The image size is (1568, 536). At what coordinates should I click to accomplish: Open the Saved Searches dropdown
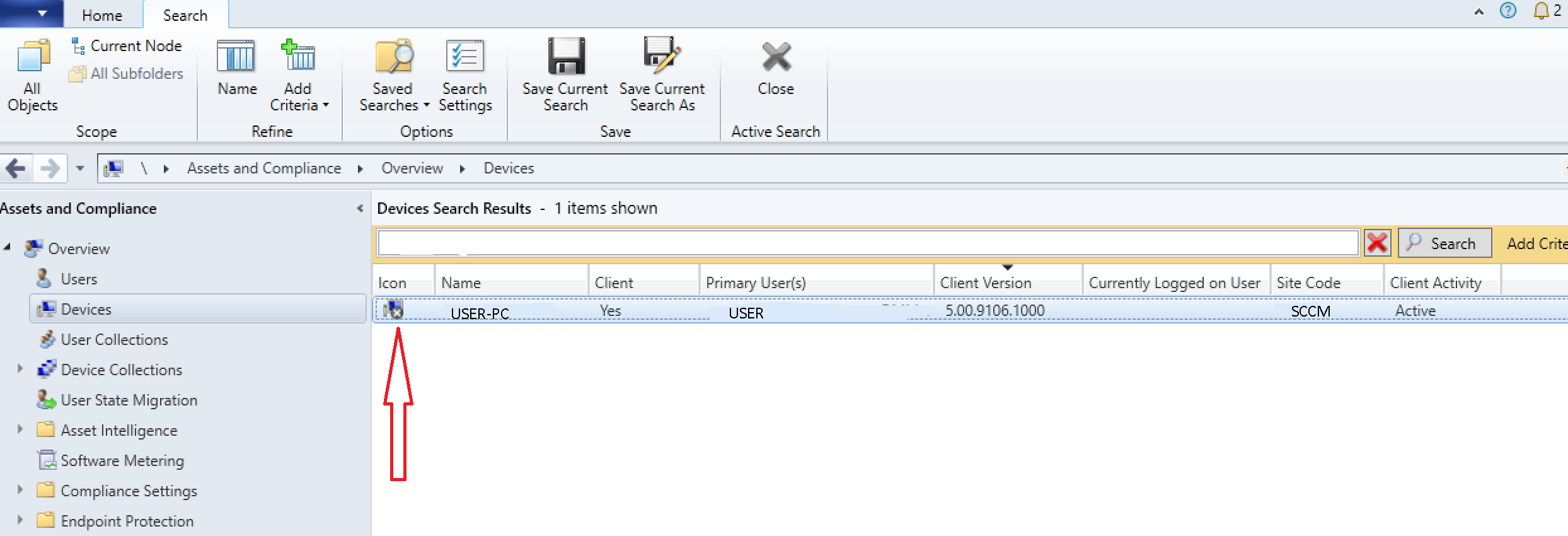coord(394,76)
